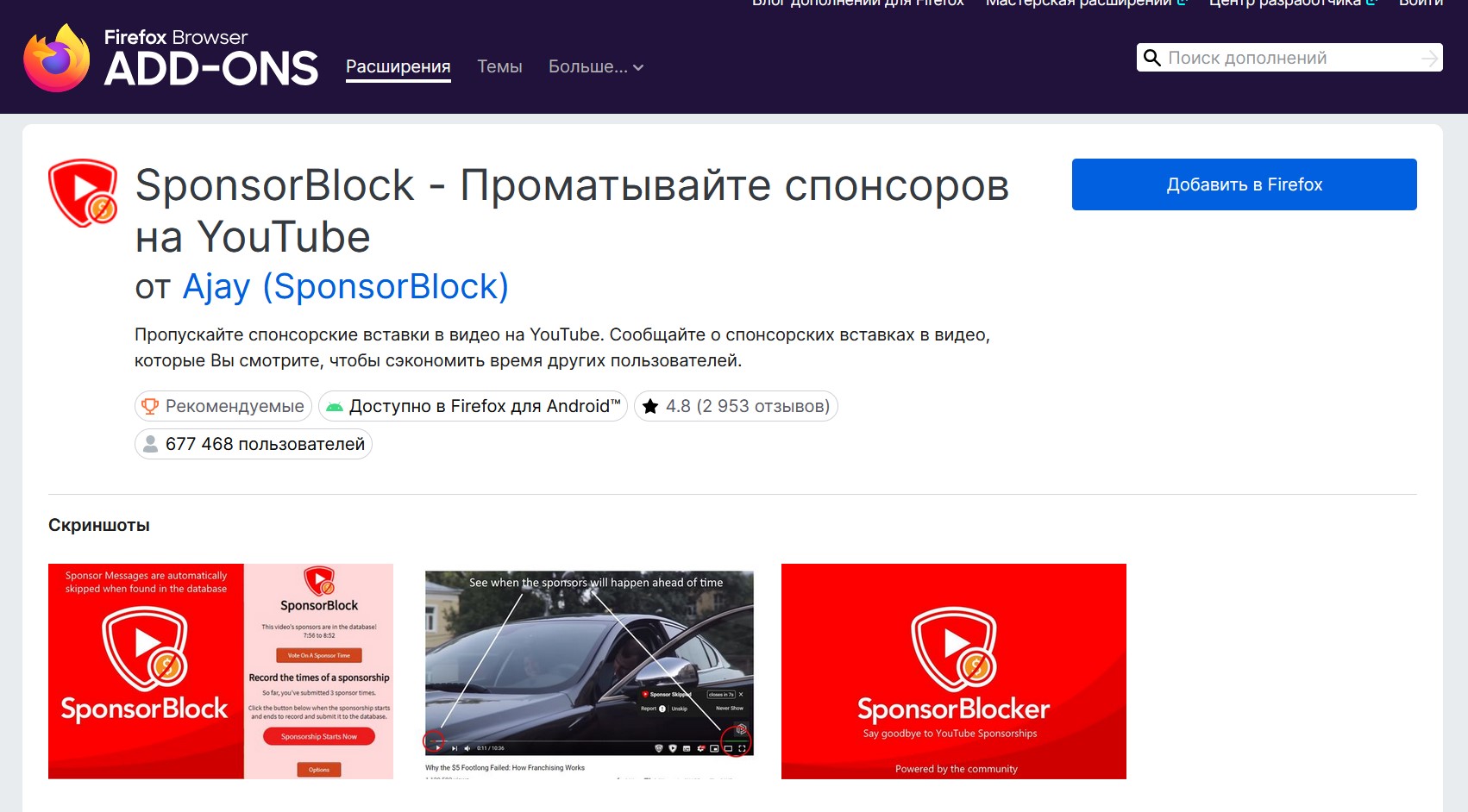
Task: Click the SponsorBlock extension shield icon
Action: (83, 192)
